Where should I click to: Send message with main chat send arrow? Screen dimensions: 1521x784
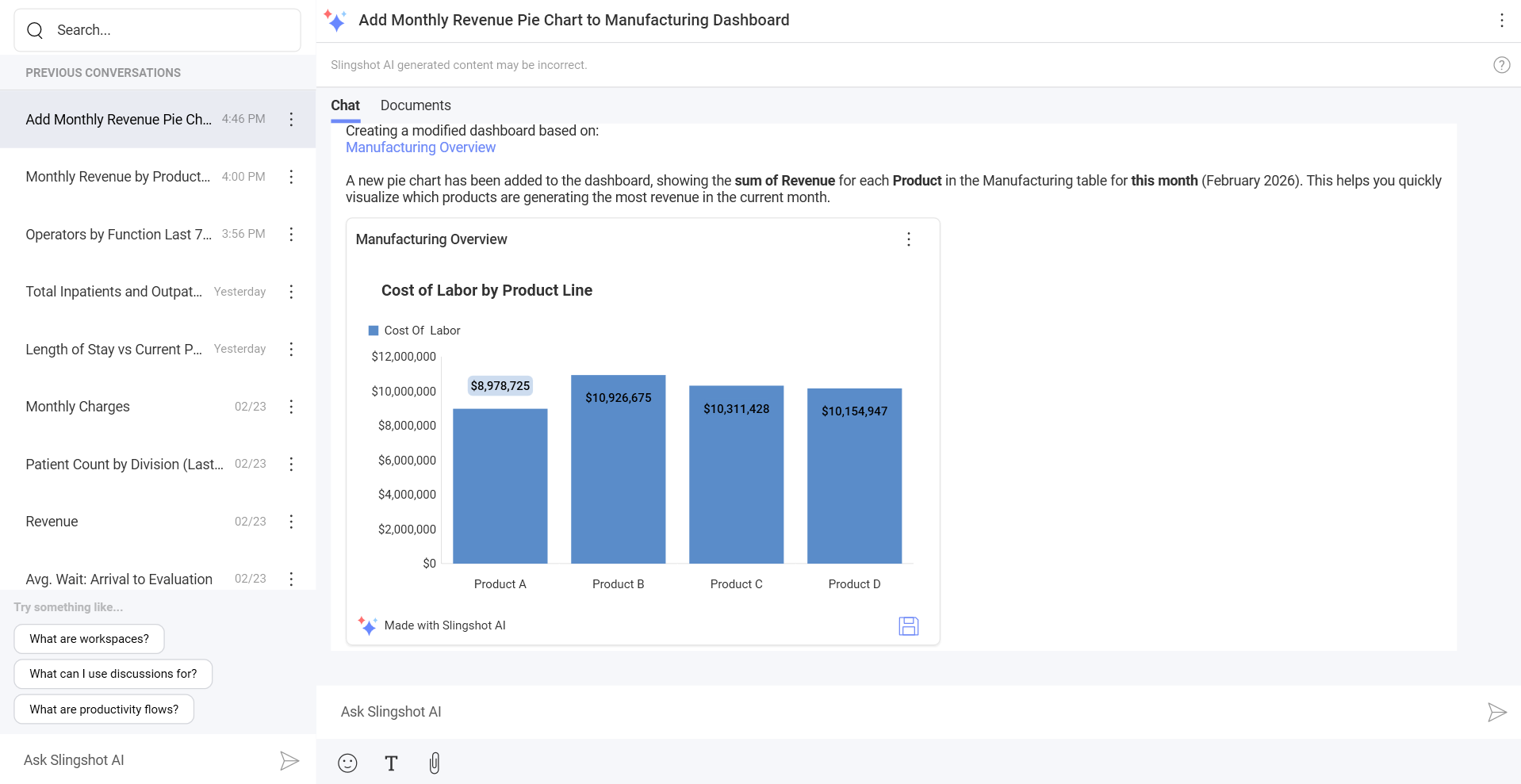(1496, 712)
